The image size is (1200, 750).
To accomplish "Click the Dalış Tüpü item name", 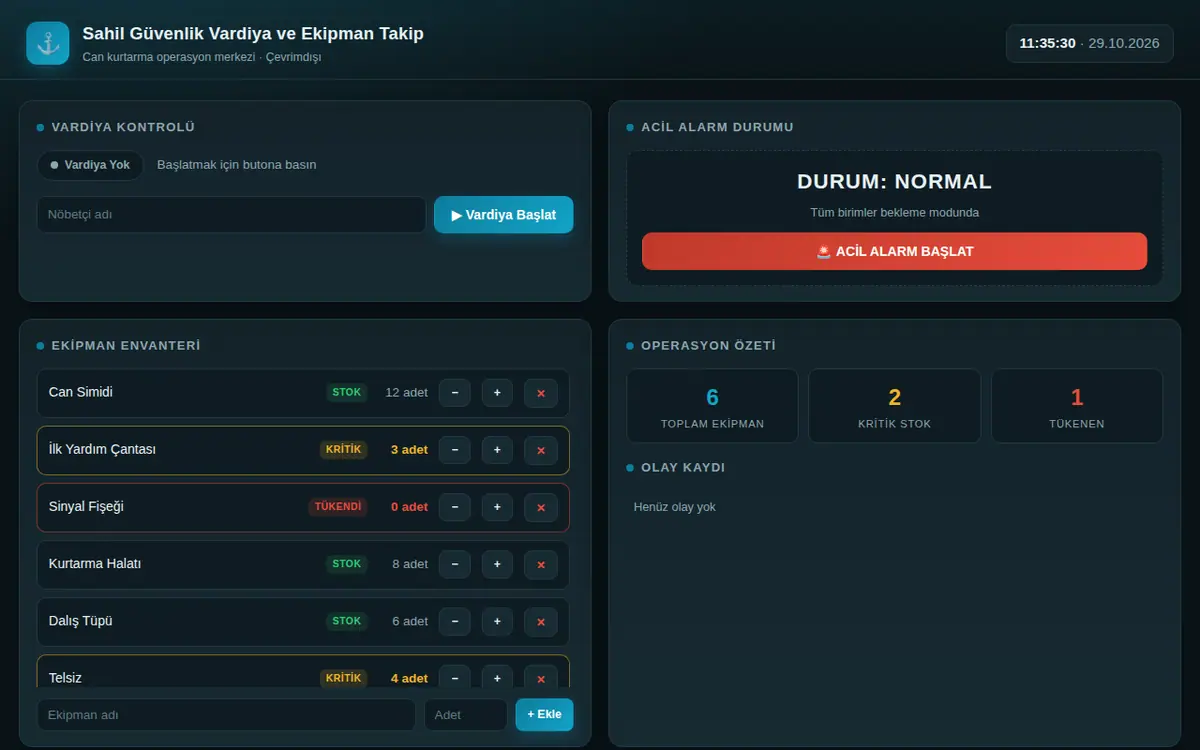I will click(81, 621).
